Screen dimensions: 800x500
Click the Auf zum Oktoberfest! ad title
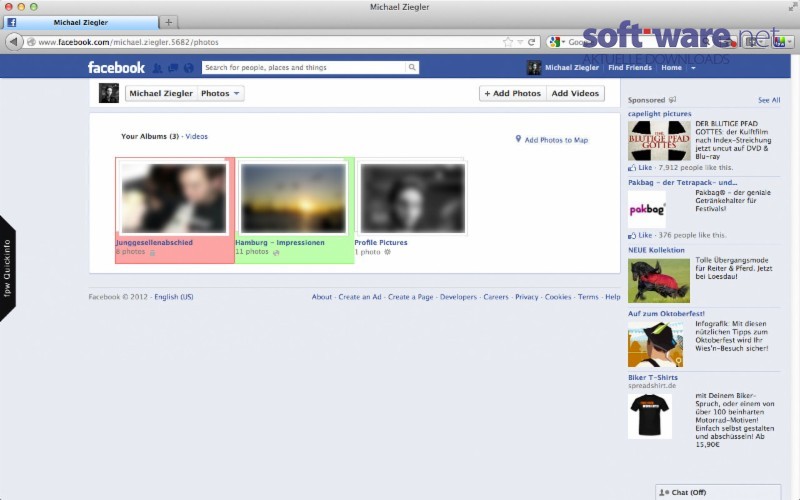tap(666, 314)
